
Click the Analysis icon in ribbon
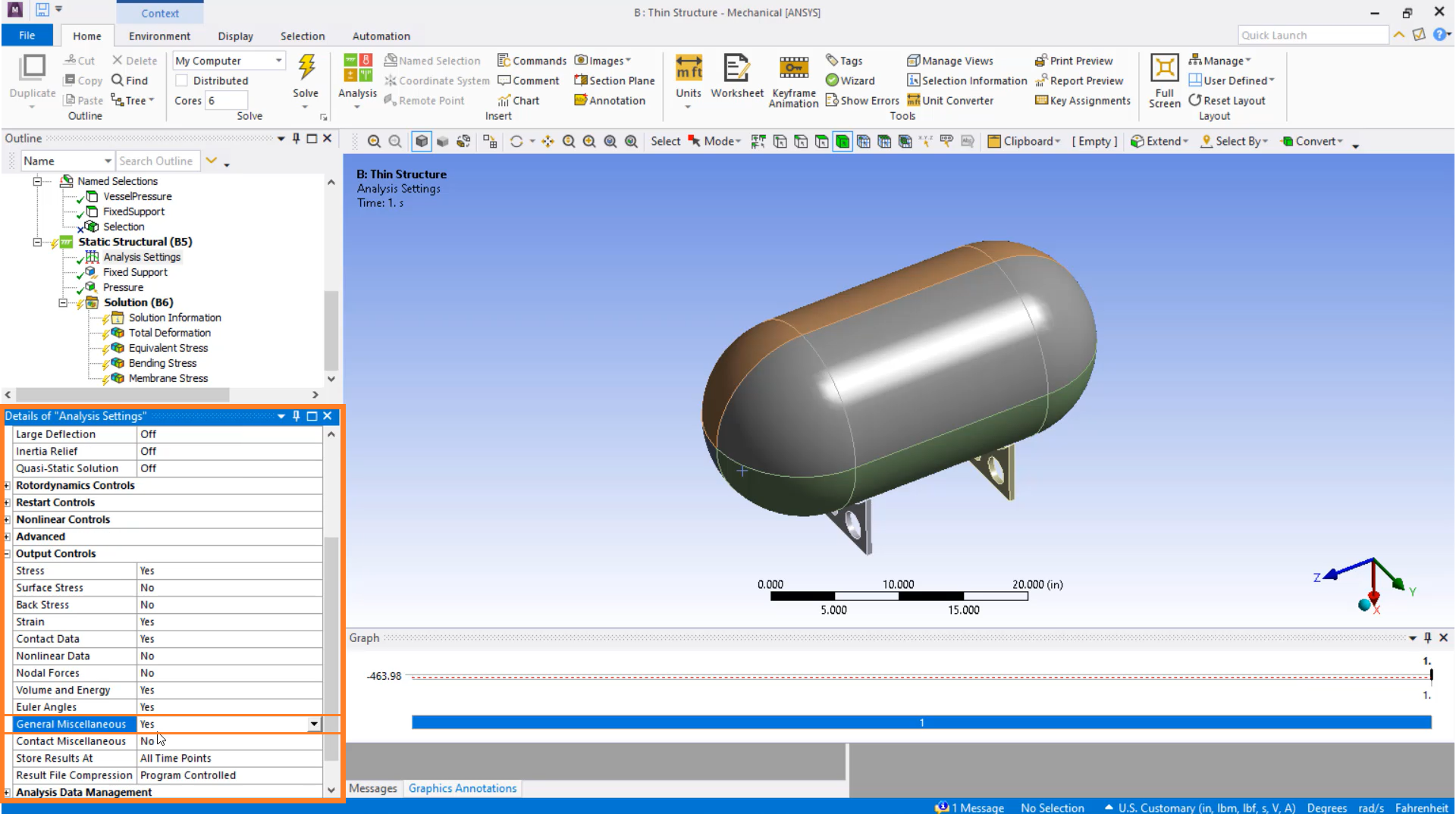click(x=357, y=68)
